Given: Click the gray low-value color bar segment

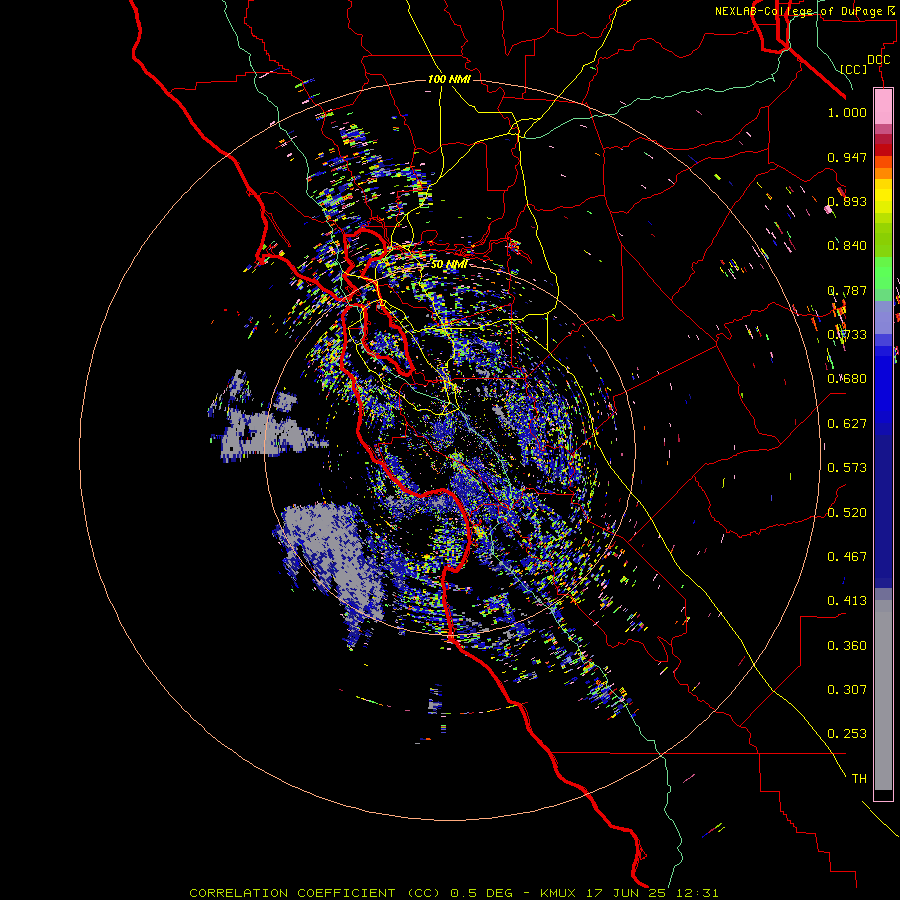Looking at the screenshot, I should 883,695.
